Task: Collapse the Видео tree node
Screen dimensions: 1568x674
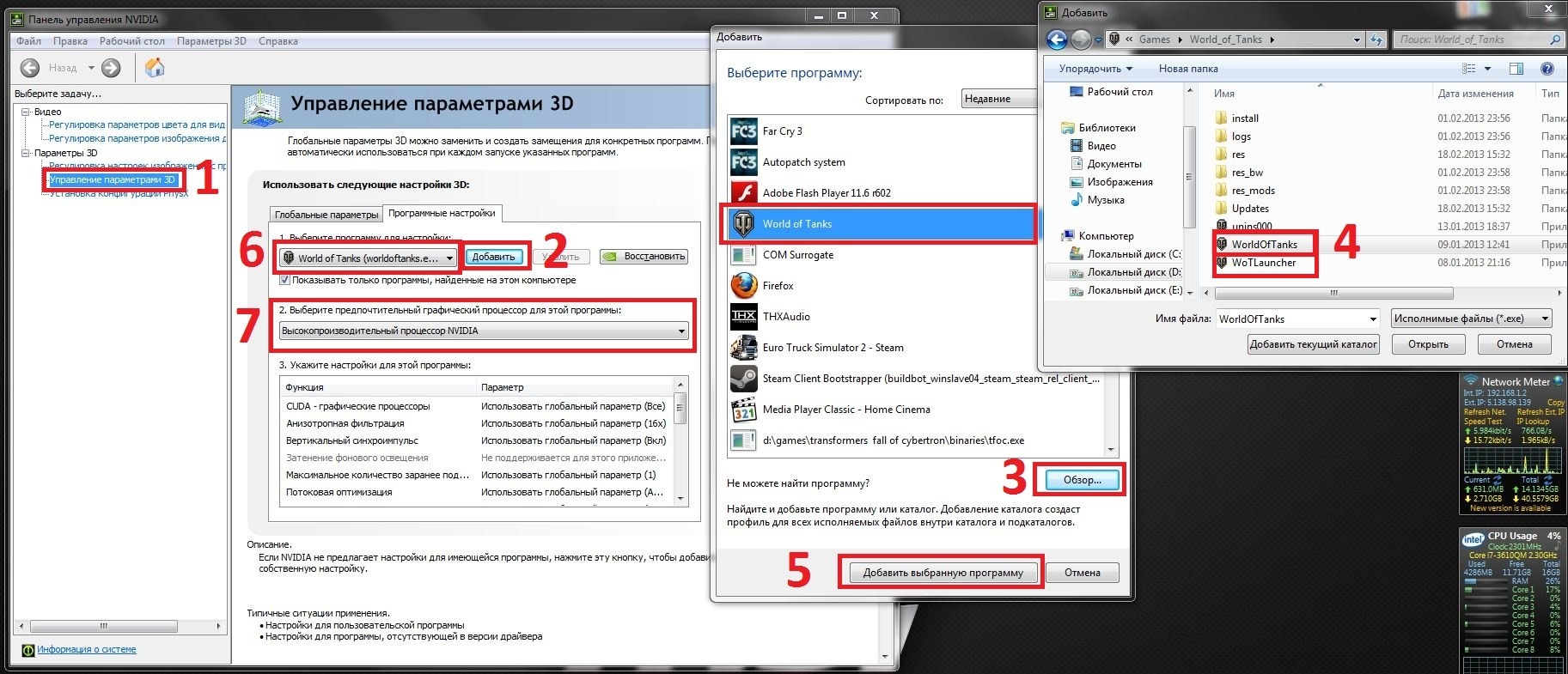Action: [x=26, y=112]
